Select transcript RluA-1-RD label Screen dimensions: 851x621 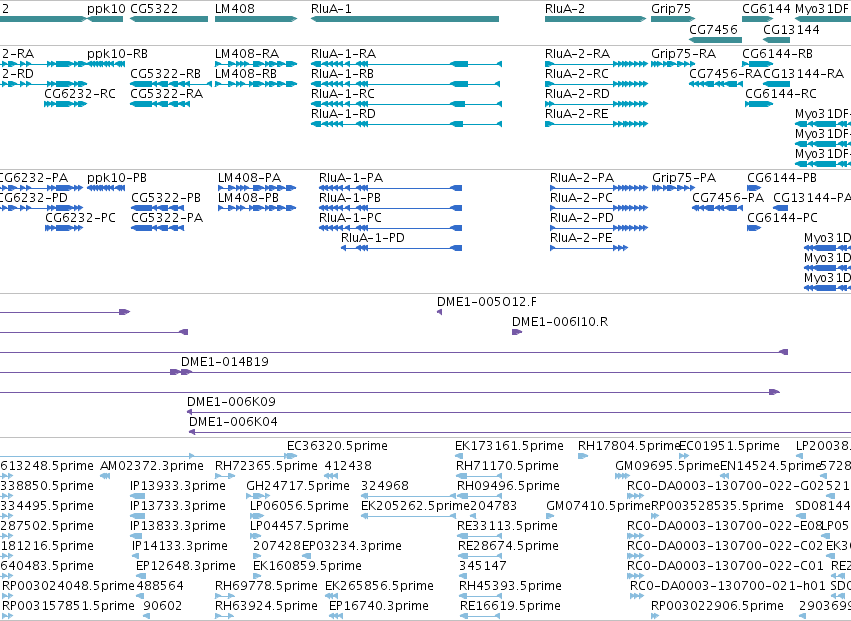click(343, 114)
